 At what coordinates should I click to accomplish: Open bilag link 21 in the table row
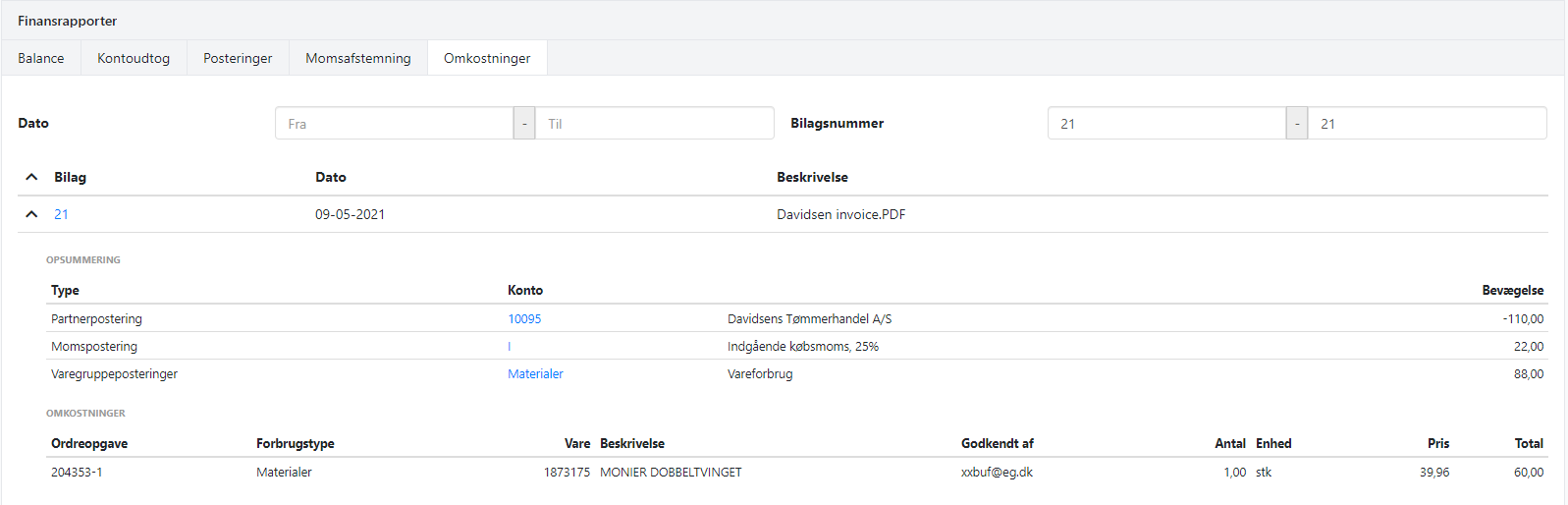(x=61, y=214)
